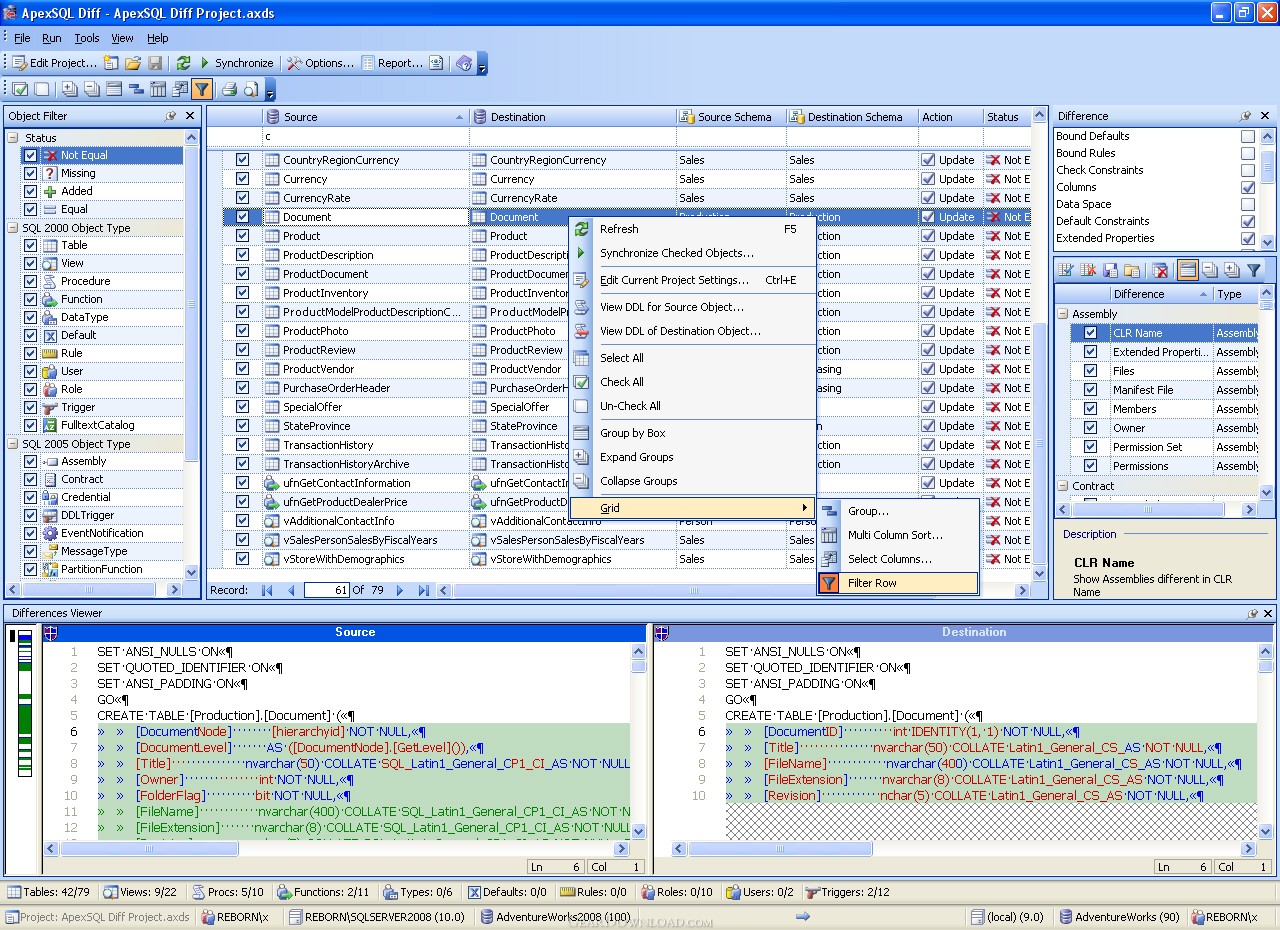Click the Source column sort arrow
The height and width of the screenshot is (930, 1280).
point(460,117)
